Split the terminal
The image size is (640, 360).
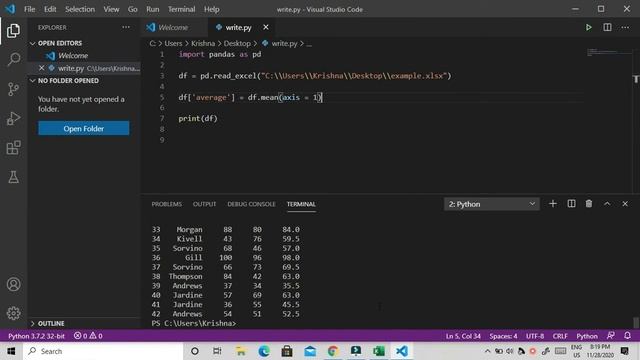(571, 204)
